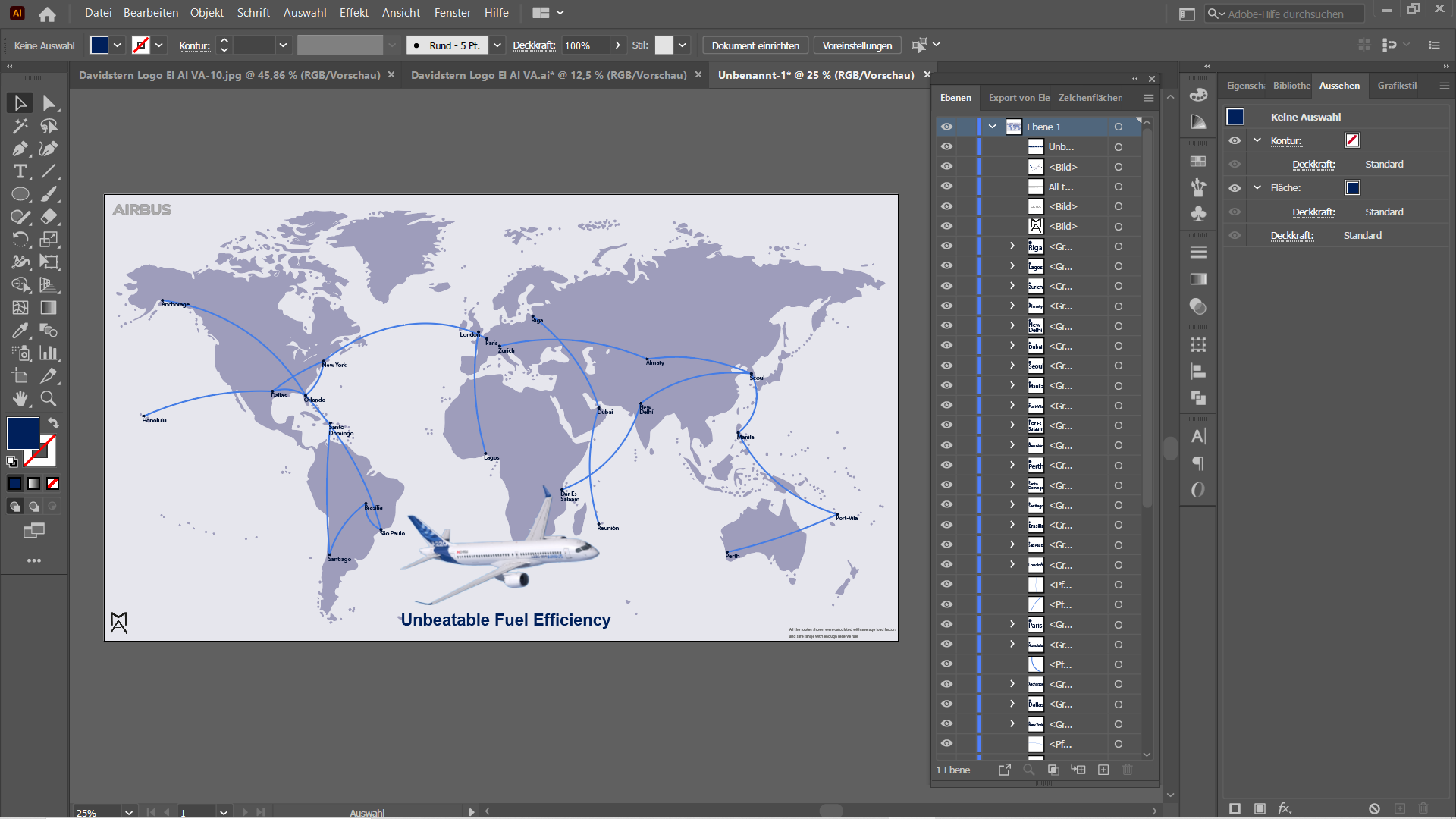Image resolution: width=1456 pixels, height=819 pixels.
Task: Select the Pen tool
Action: click(x=20, y=149)
